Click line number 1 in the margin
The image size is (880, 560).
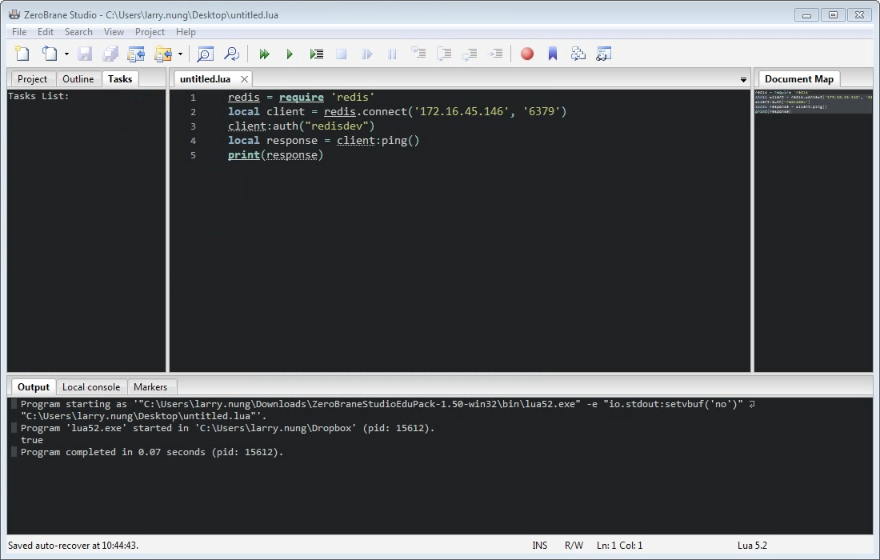(x=193, y=98)
